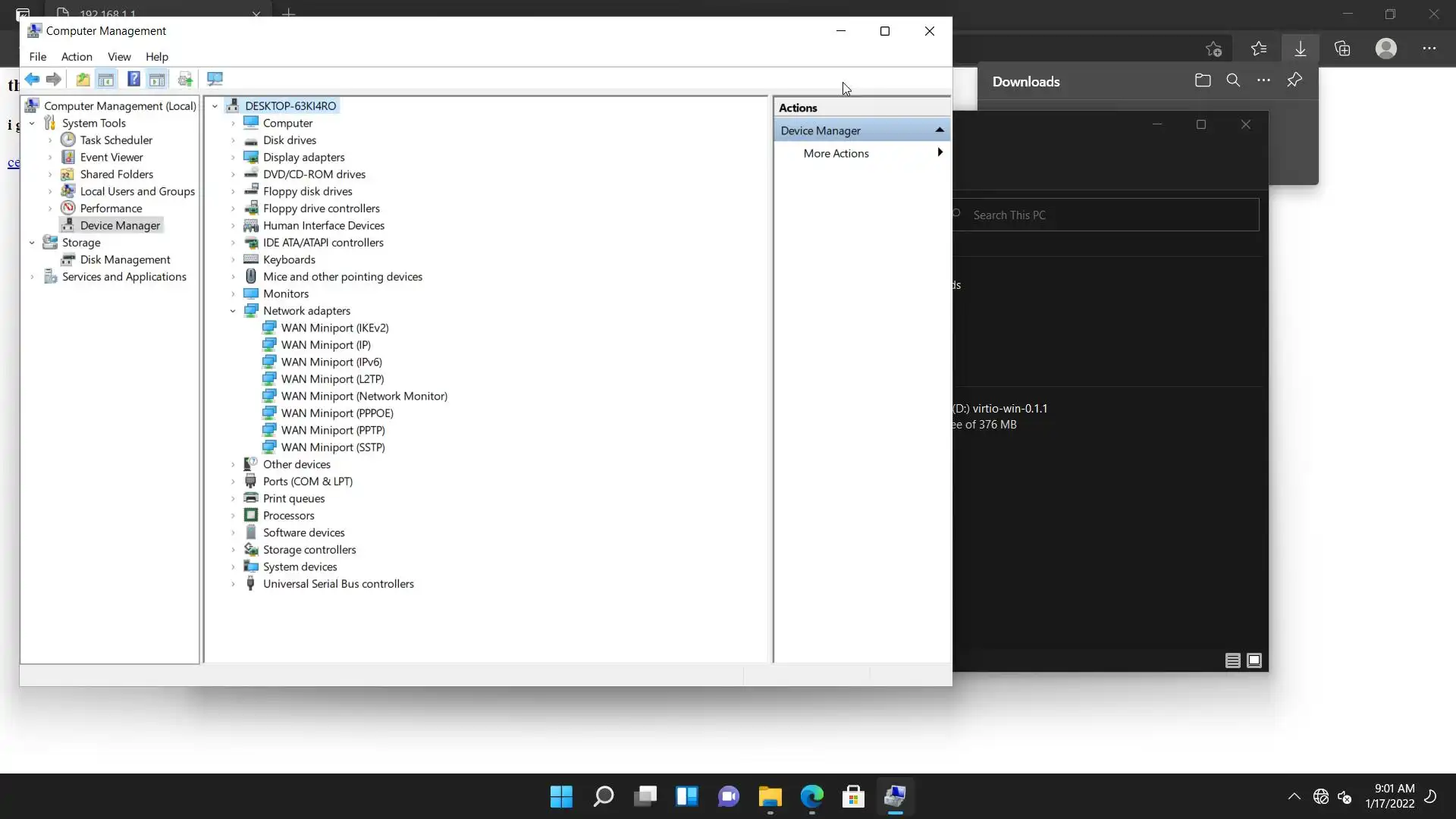The width and height of the screenshot is (1456, 819).
Task: Click More Actions in Actions pane
Action: click(836, 153)
